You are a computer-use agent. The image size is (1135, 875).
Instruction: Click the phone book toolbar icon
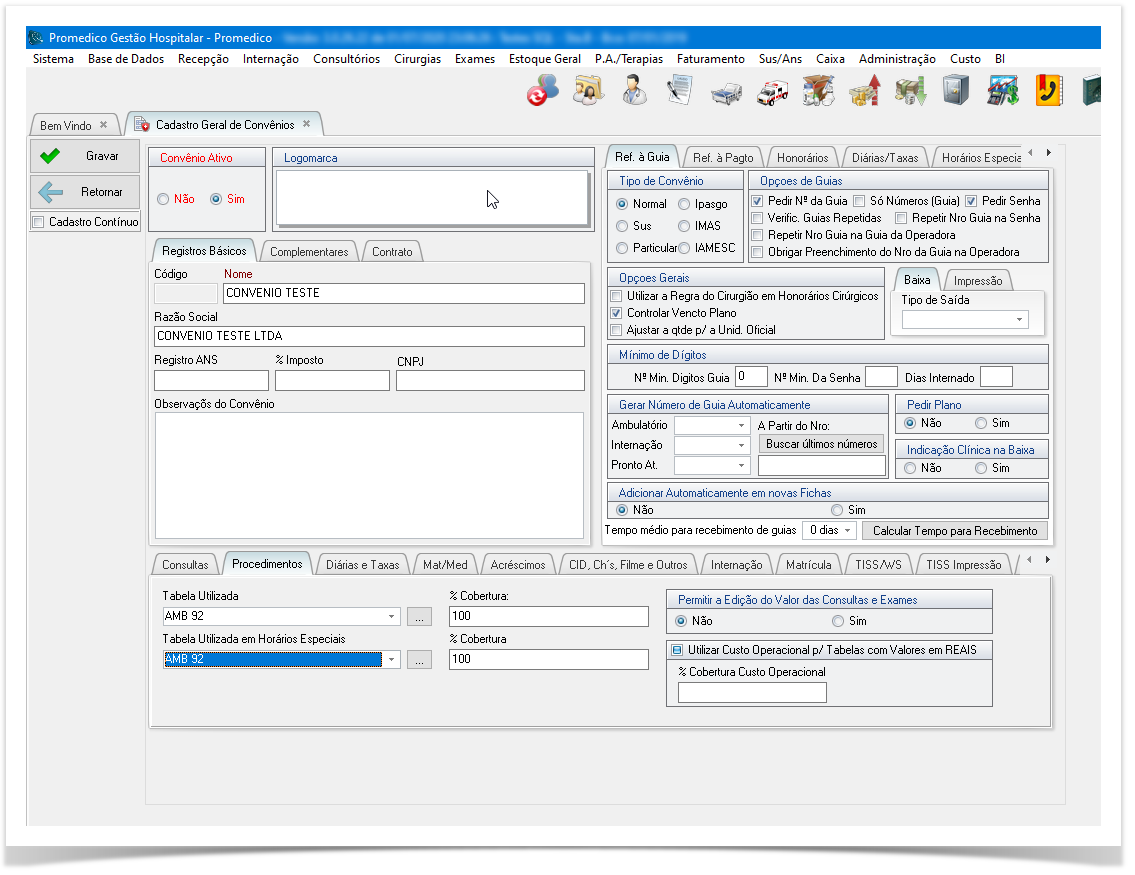[1048, 91]
